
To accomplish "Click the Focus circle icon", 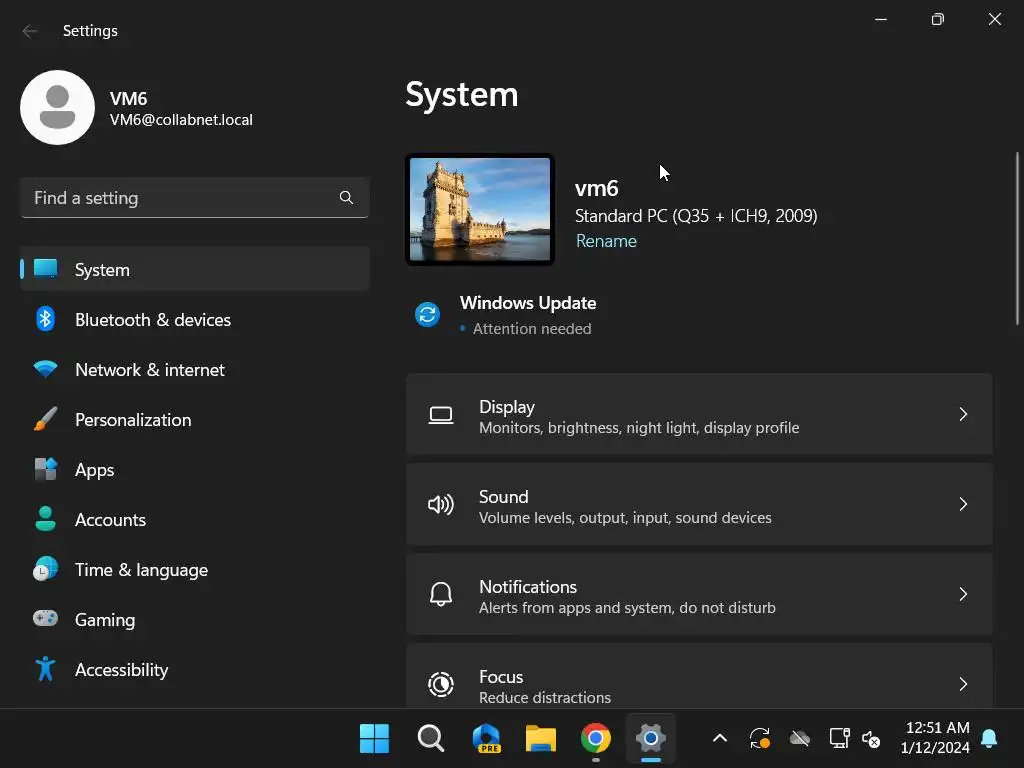I will [x=441, y=684].
